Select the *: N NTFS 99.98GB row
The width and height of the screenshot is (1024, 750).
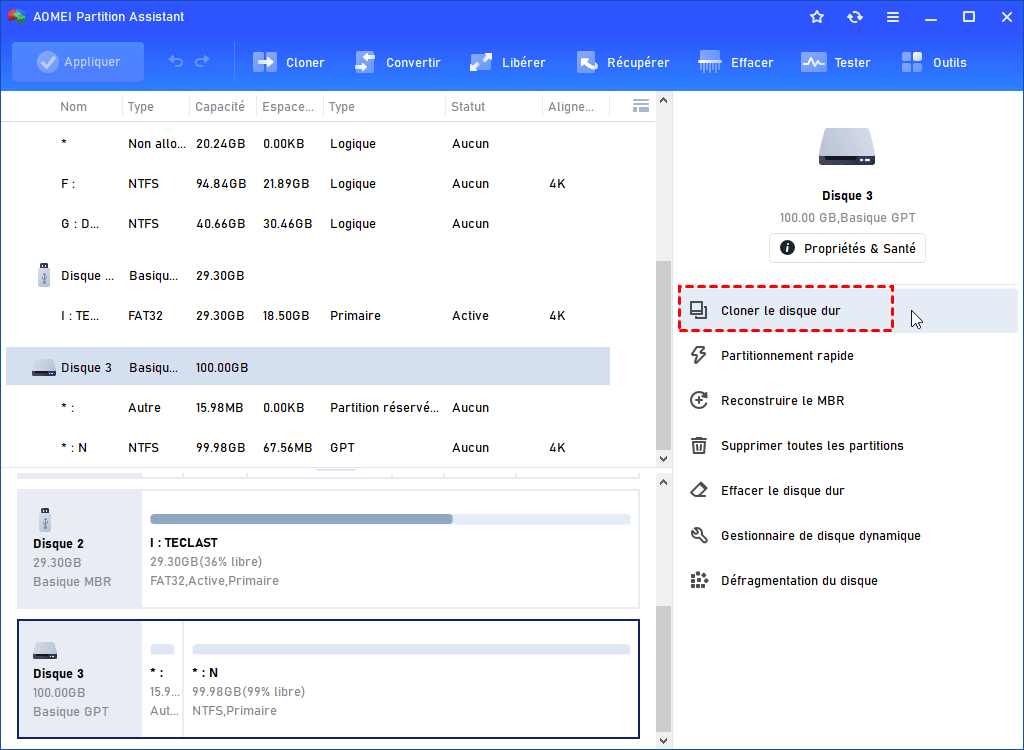click(x=308, y=448)
